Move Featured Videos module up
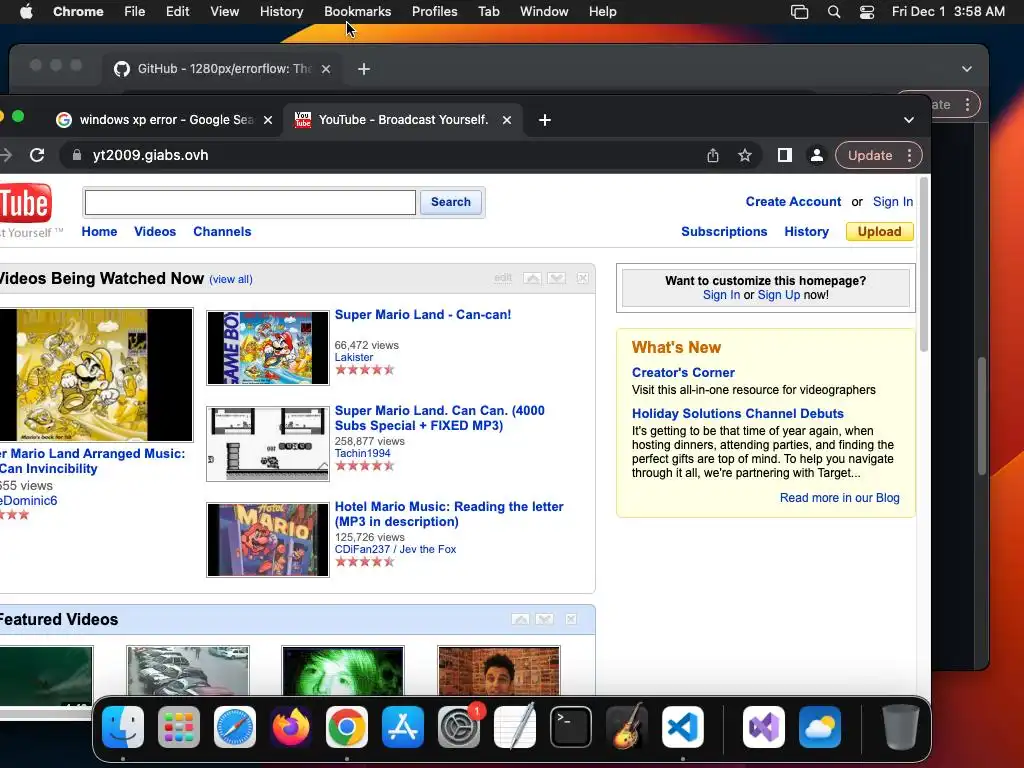 click(x=520, y=619)
